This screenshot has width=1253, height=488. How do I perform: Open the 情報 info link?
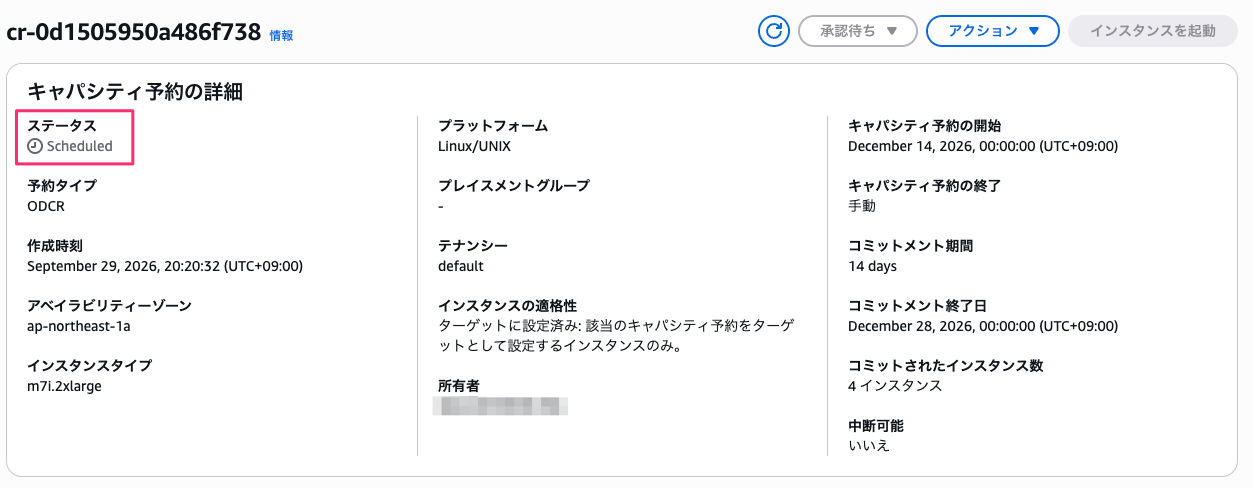[x=281, y=35]
